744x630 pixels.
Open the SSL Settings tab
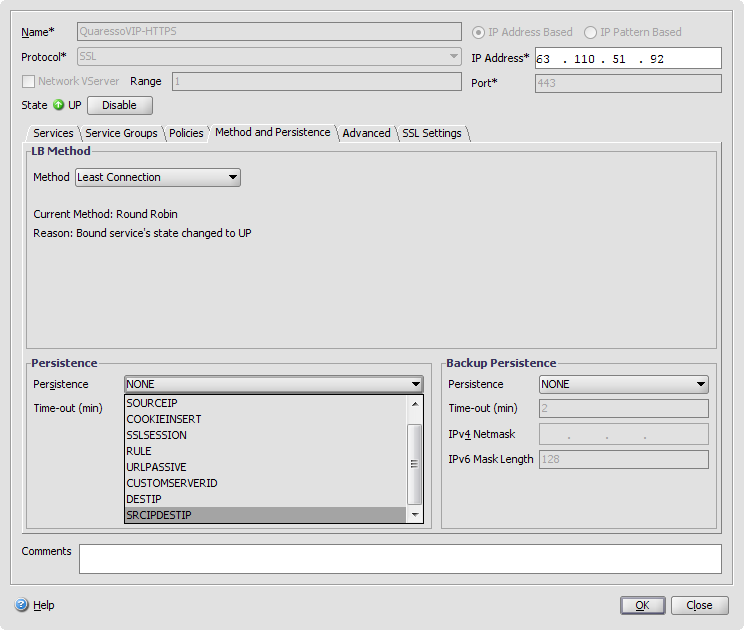tap(432, 133)
